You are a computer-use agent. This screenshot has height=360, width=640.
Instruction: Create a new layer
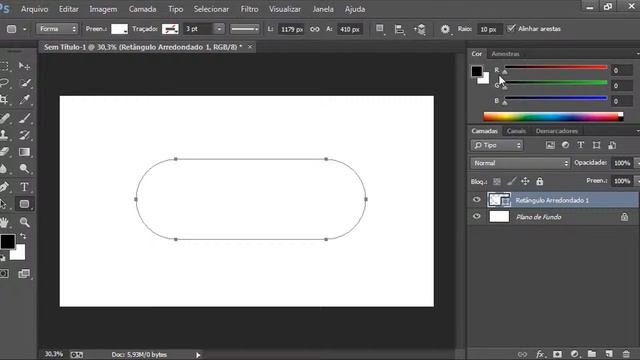609,354
